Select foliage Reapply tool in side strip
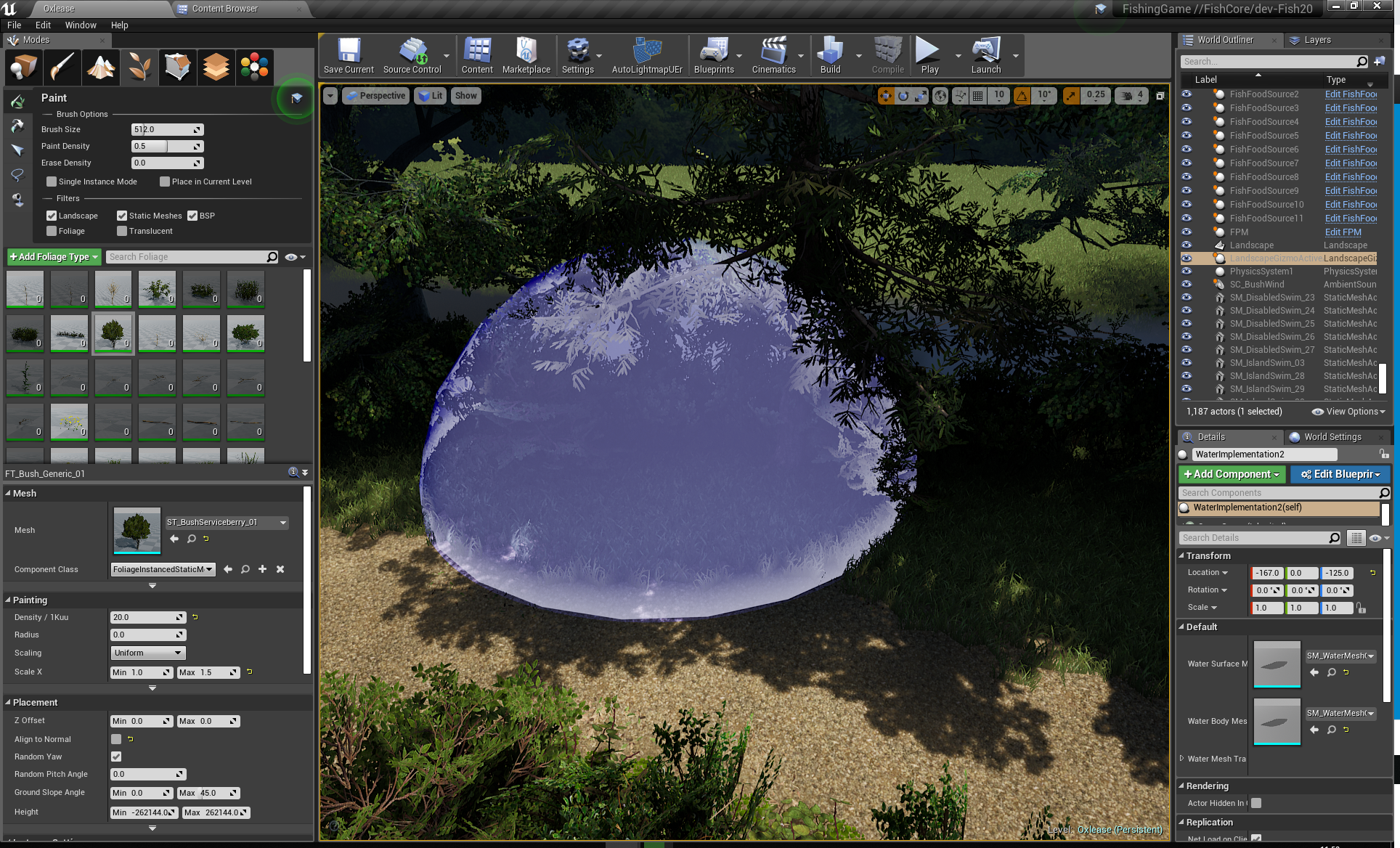This screenshot has width=1400, height=848. click(x=17, y=126)
